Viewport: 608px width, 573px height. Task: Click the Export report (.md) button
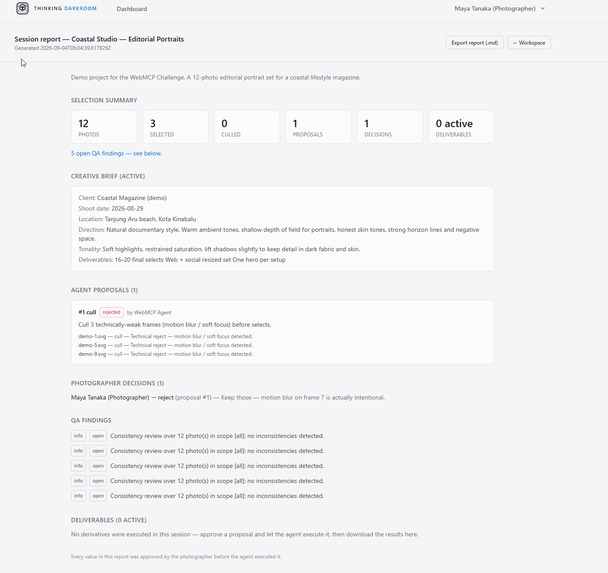(x=474, y=43)
